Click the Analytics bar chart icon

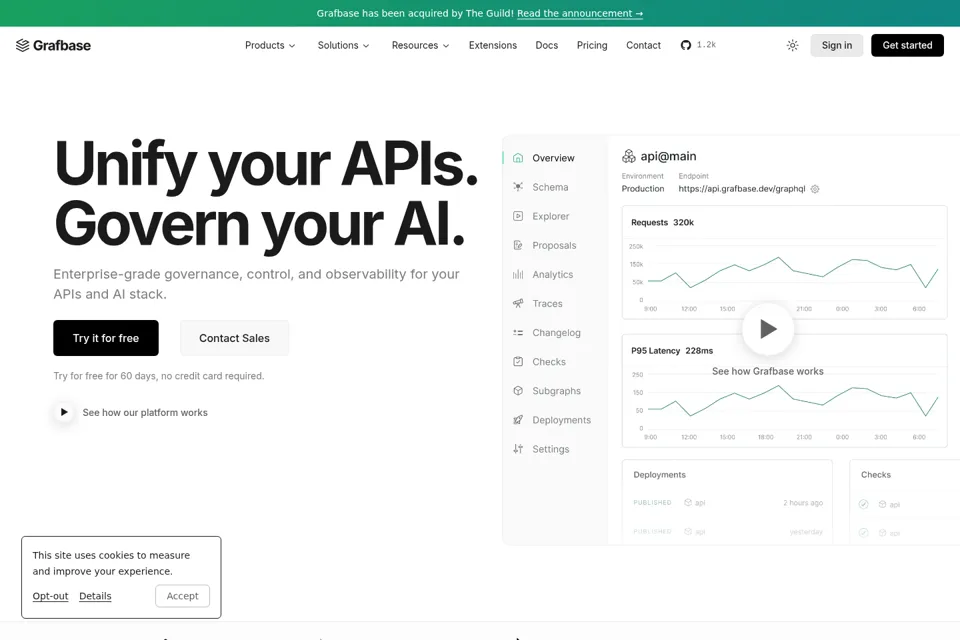click(518, 274)
